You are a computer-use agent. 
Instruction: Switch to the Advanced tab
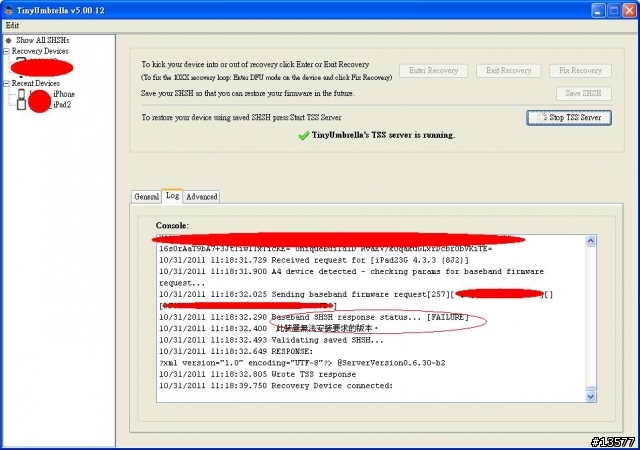(x=202, y=197)
